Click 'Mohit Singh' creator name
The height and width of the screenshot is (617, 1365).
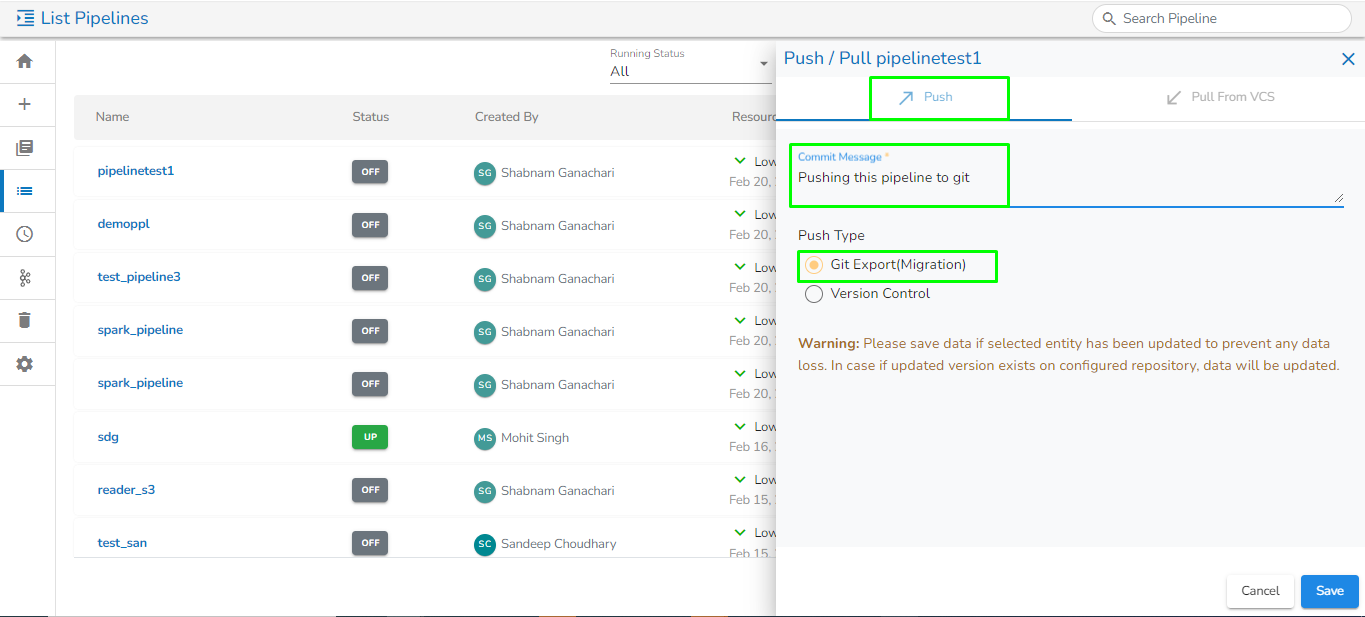pos(537,438)
